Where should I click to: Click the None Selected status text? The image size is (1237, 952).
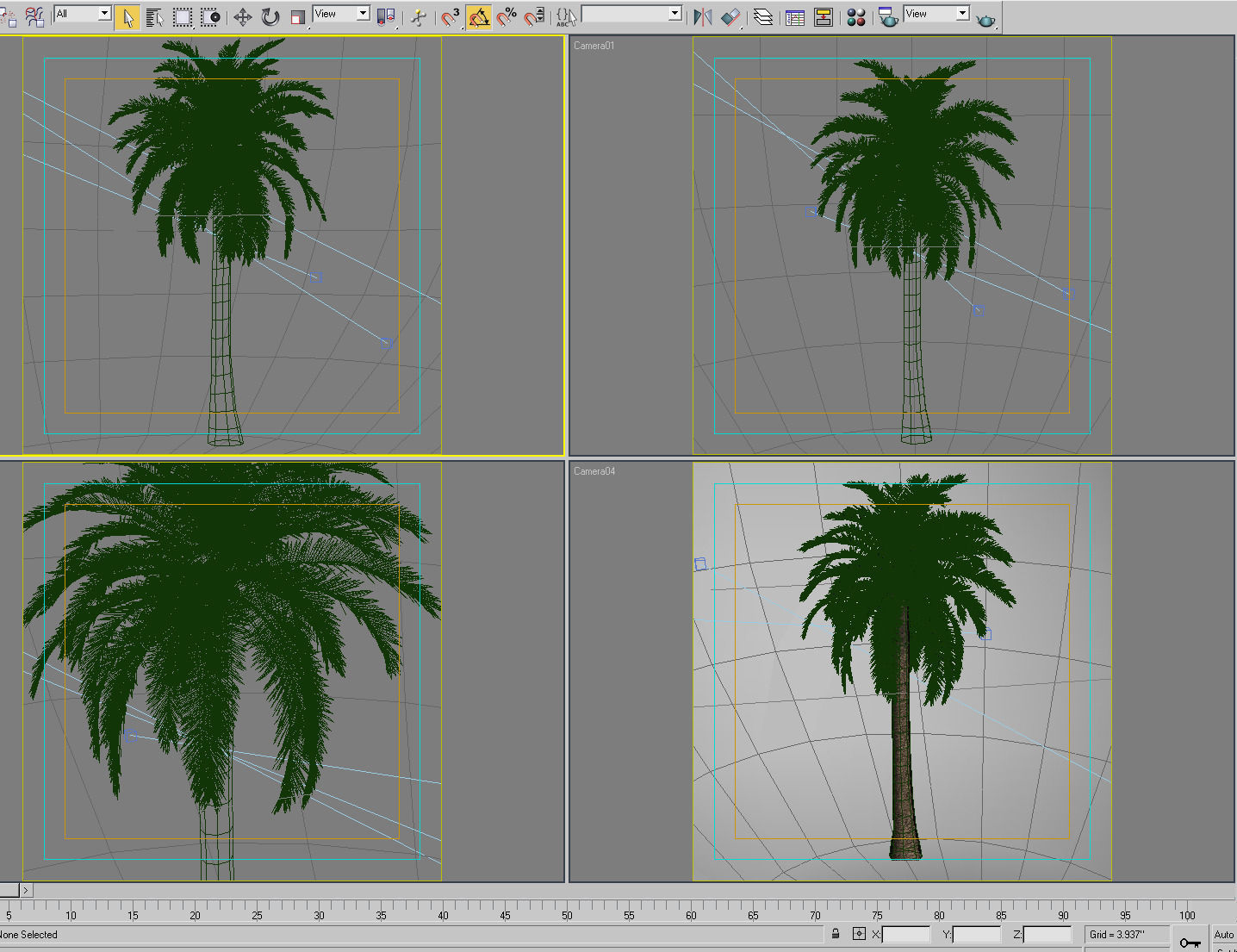[29, 935]
